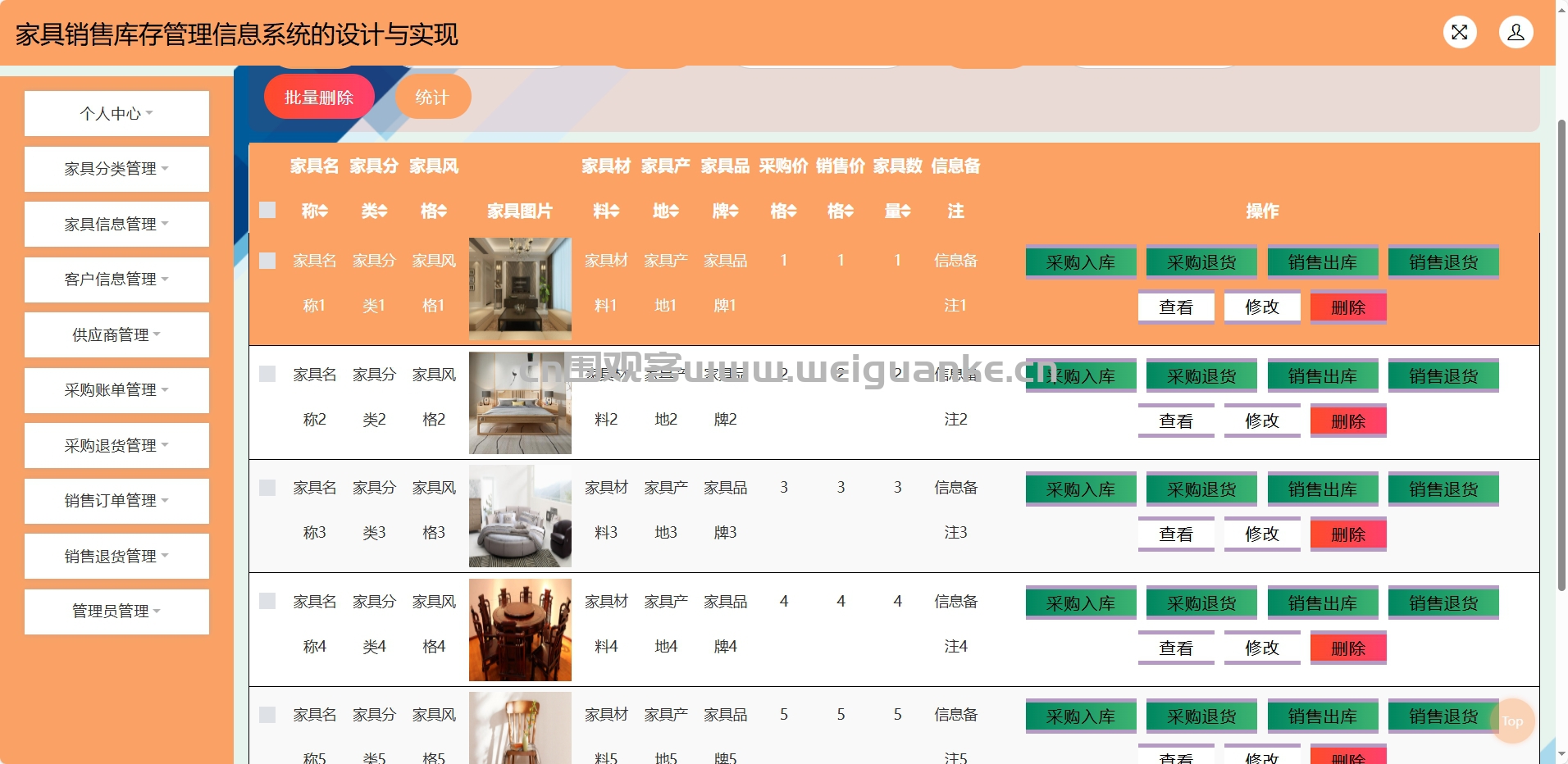
Task: Expand the 采购退货管理 sidebar menu
Action: (x=116, y=445)
